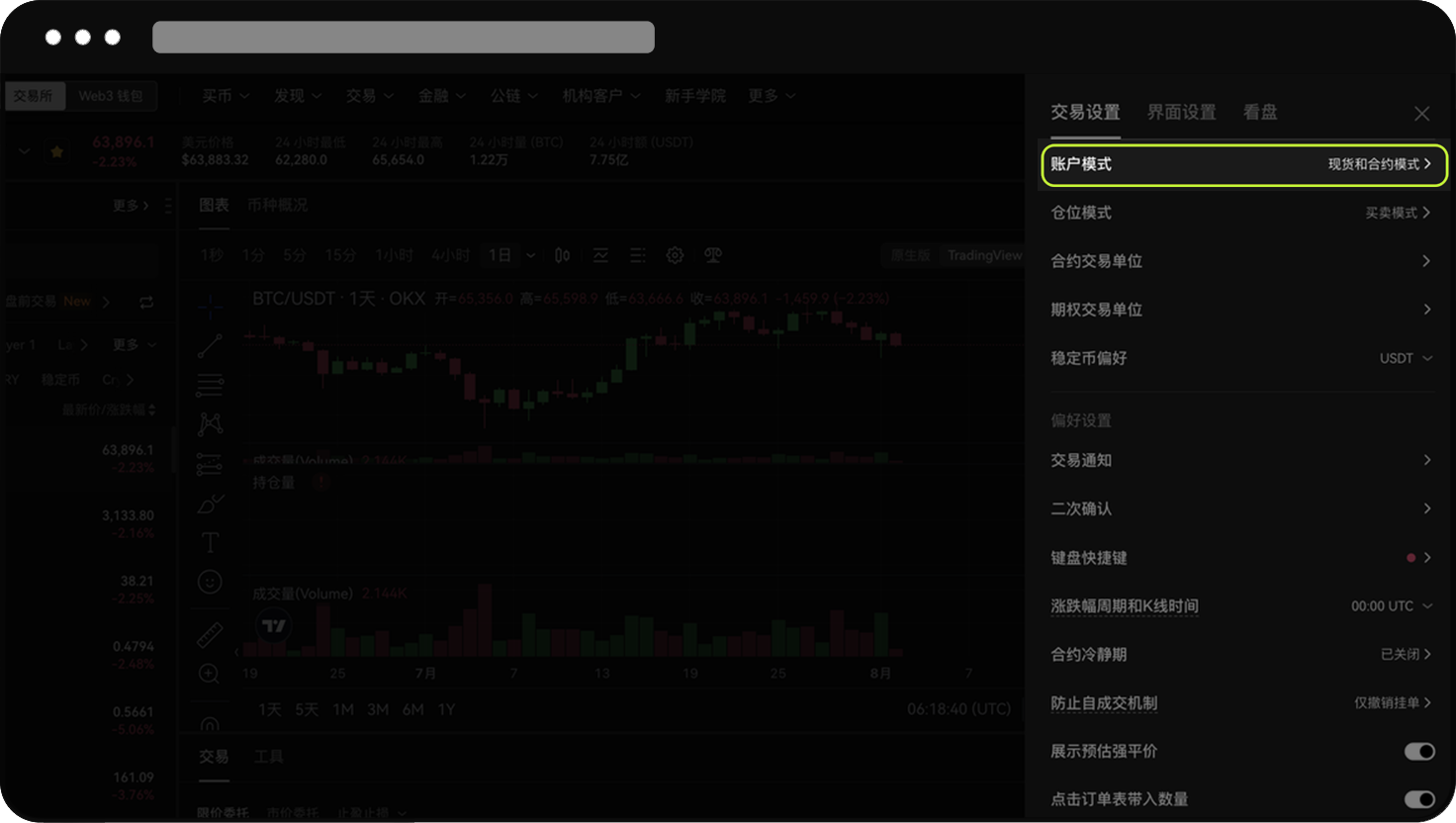
Task: Expand 二次确认 setting
Action: [x=1240, y=508]
